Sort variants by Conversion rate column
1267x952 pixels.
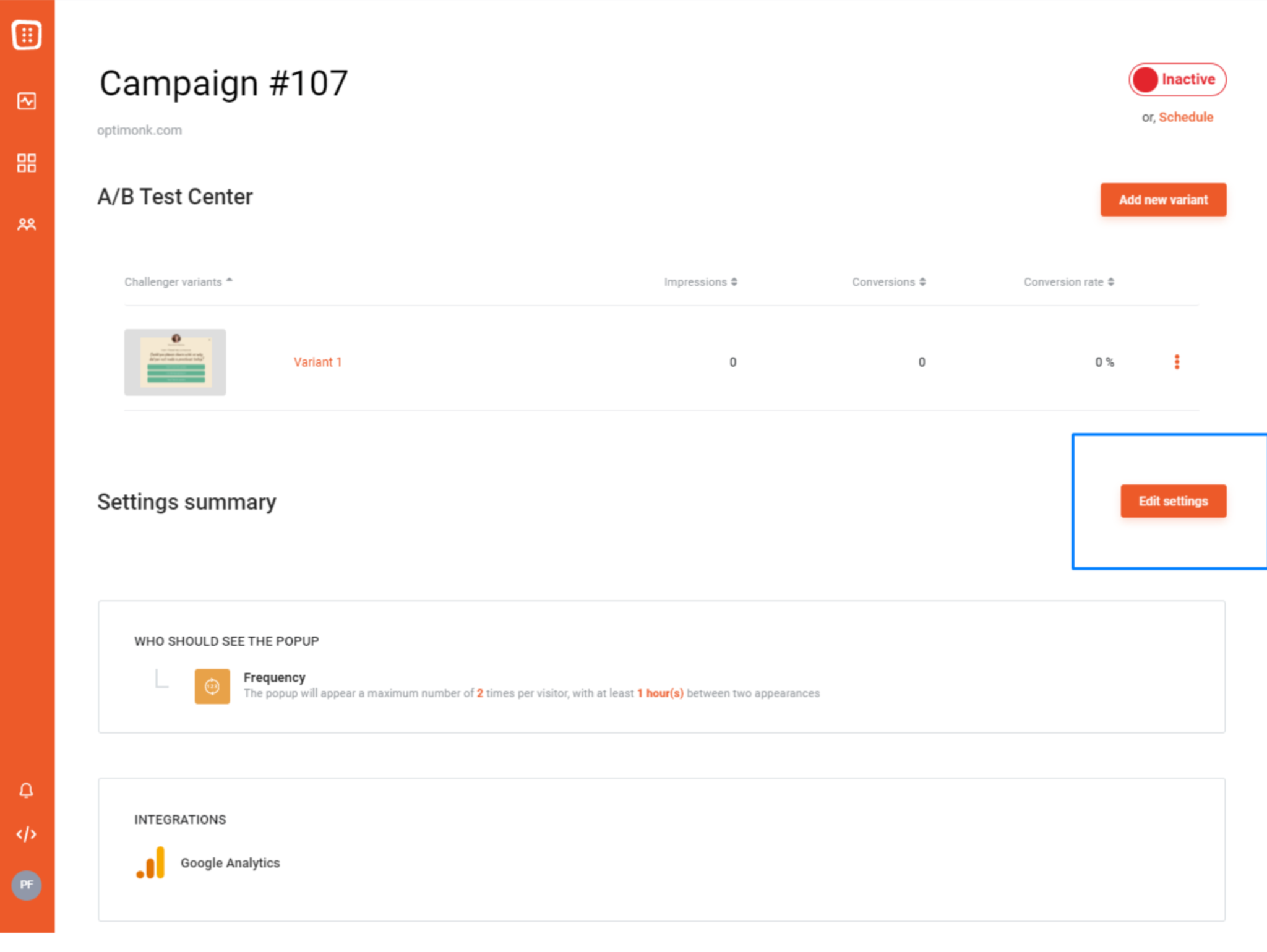(1068, 282)
